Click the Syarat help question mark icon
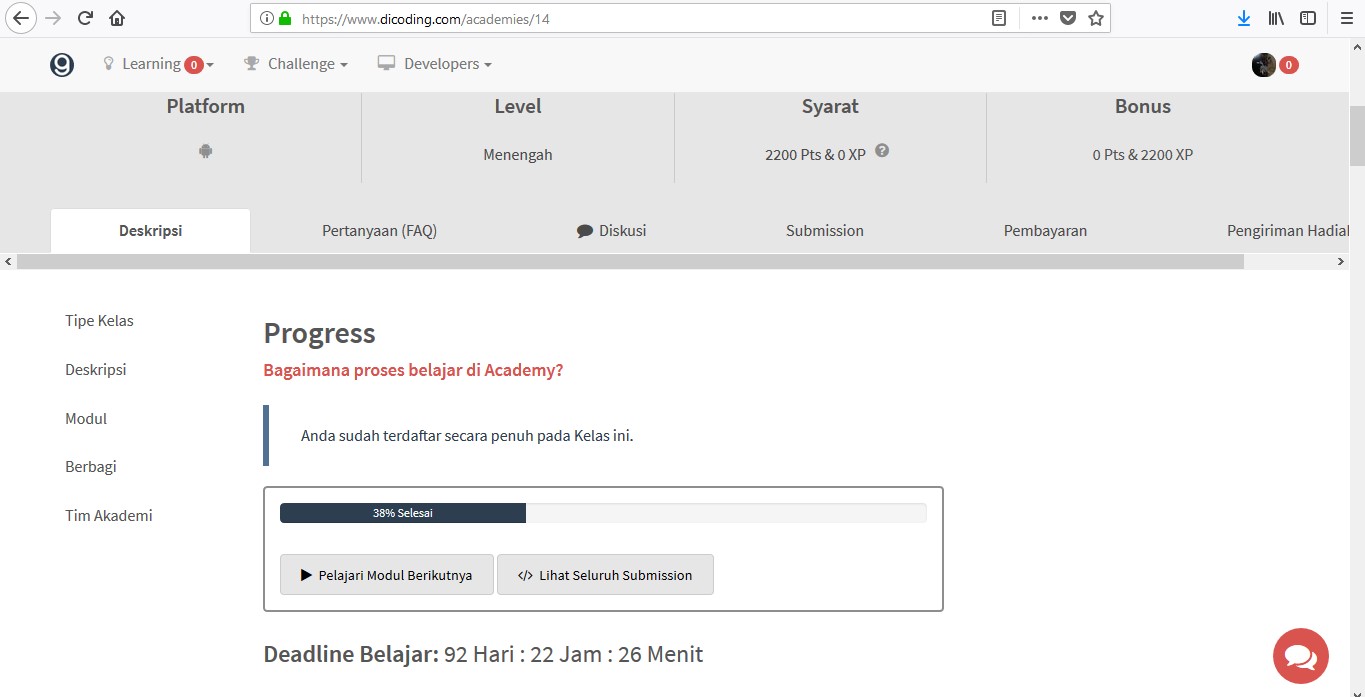1365x697 pixels. 882,151
